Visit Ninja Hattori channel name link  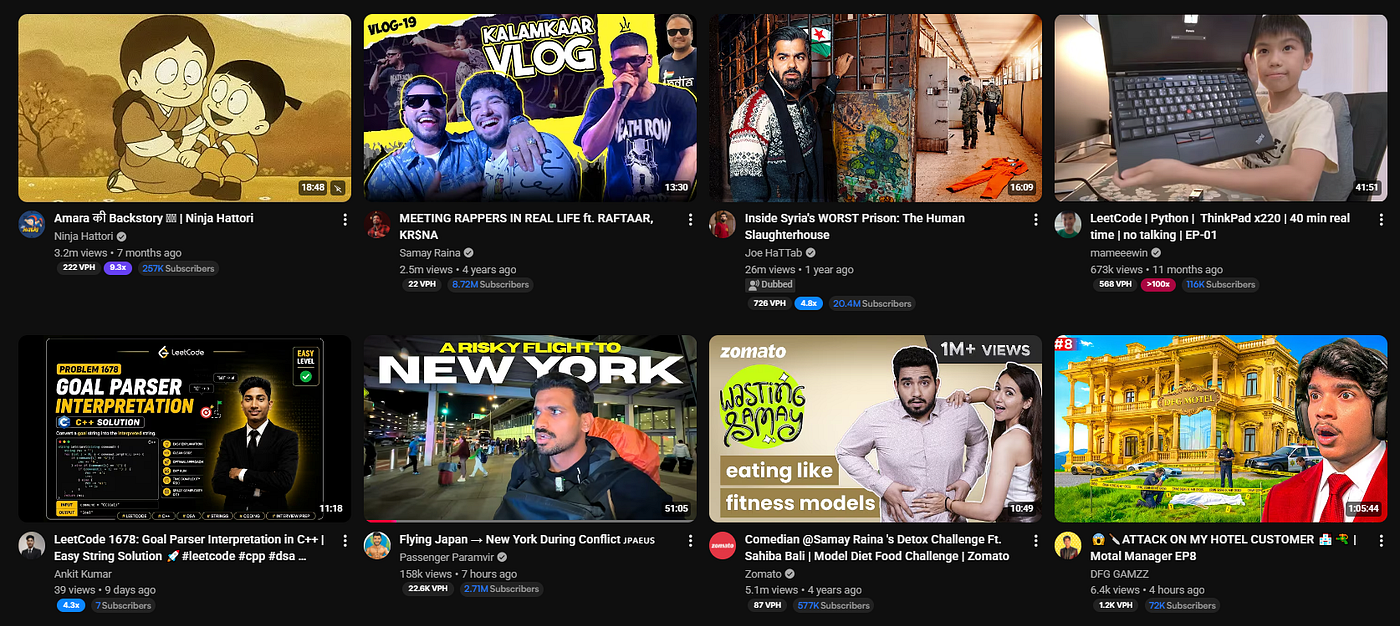(84, 237)
